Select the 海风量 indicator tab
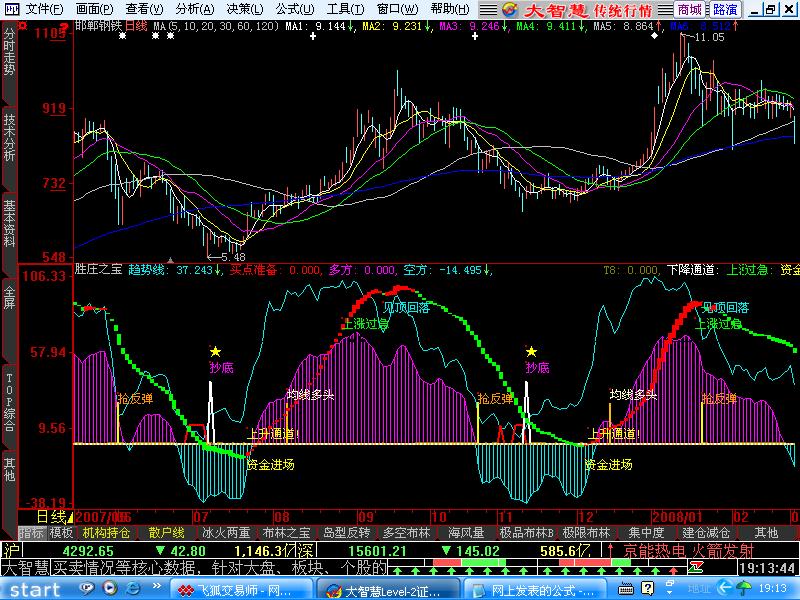 (x=466, y=533)
